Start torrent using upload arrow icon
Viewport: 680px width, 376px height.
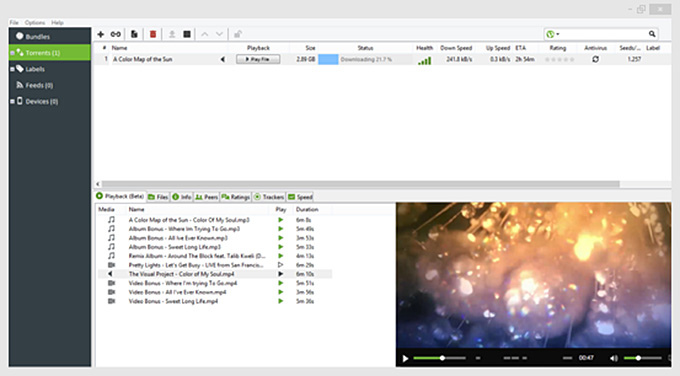pos(172,34)
